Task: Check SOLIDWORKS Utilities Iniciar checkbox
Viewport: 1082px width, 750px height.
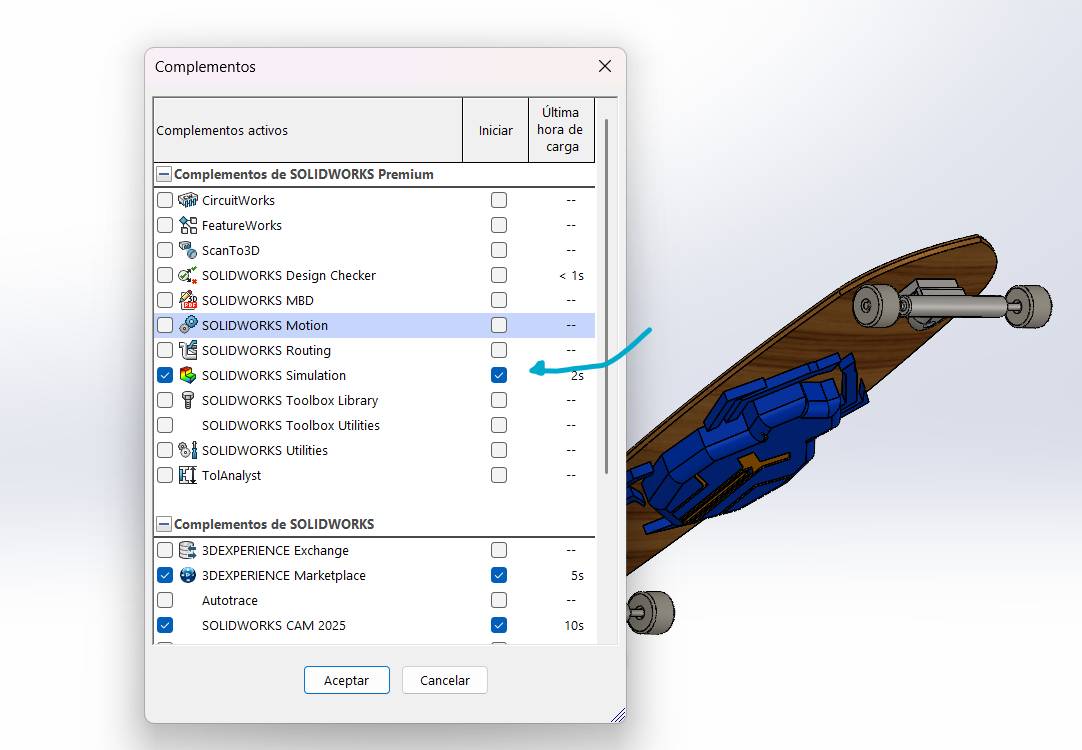Action: pos(499,450)
